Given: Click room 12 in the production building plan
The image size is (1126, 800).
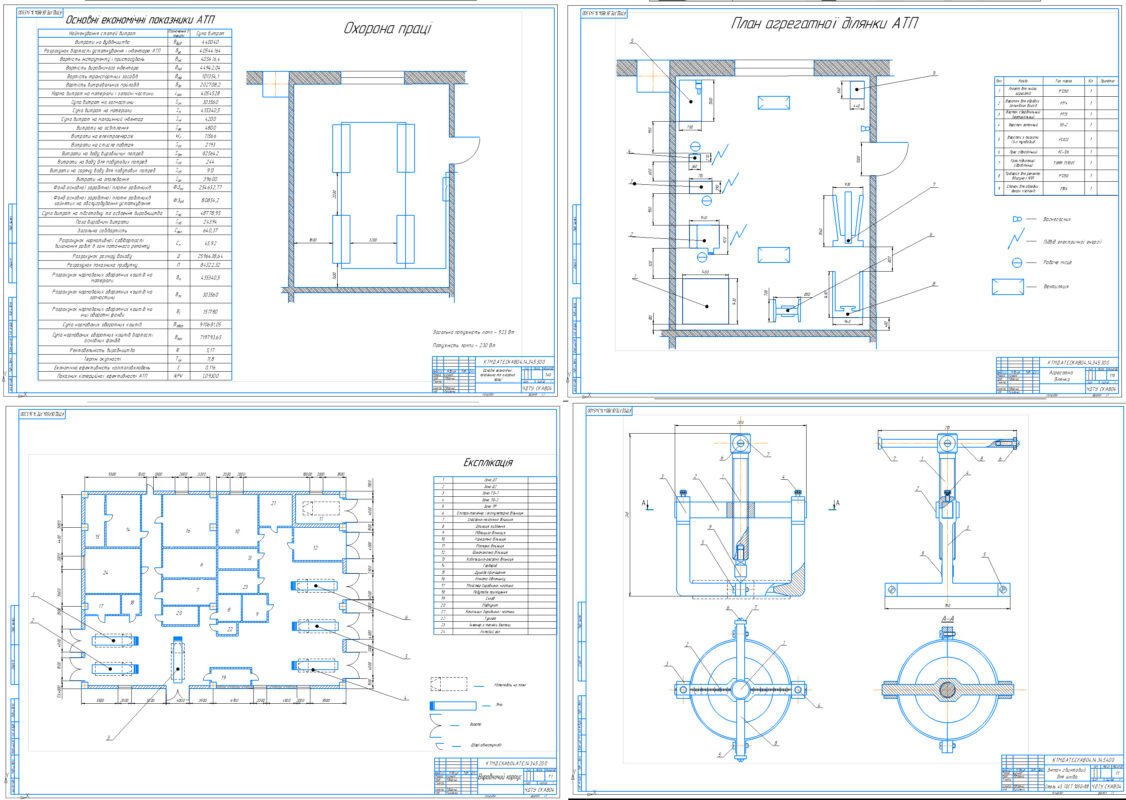Looking at the screenshot, I should [315, 548].
